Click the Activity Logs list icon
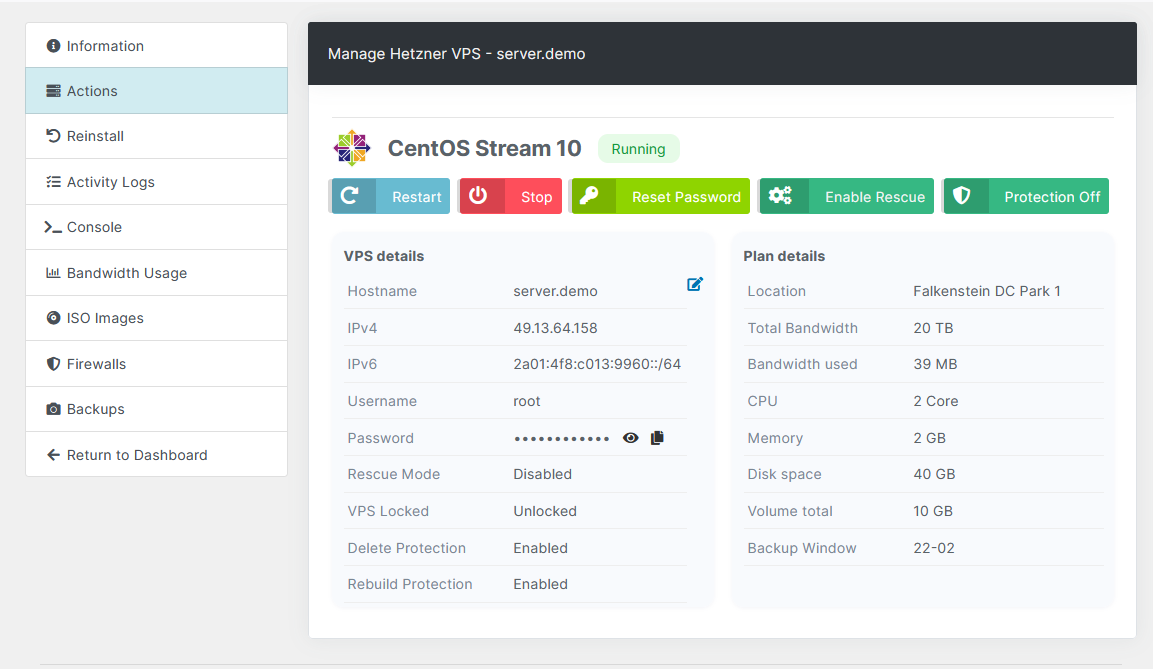Screen dimensions: 1153x669 click(x=53, y=182)
